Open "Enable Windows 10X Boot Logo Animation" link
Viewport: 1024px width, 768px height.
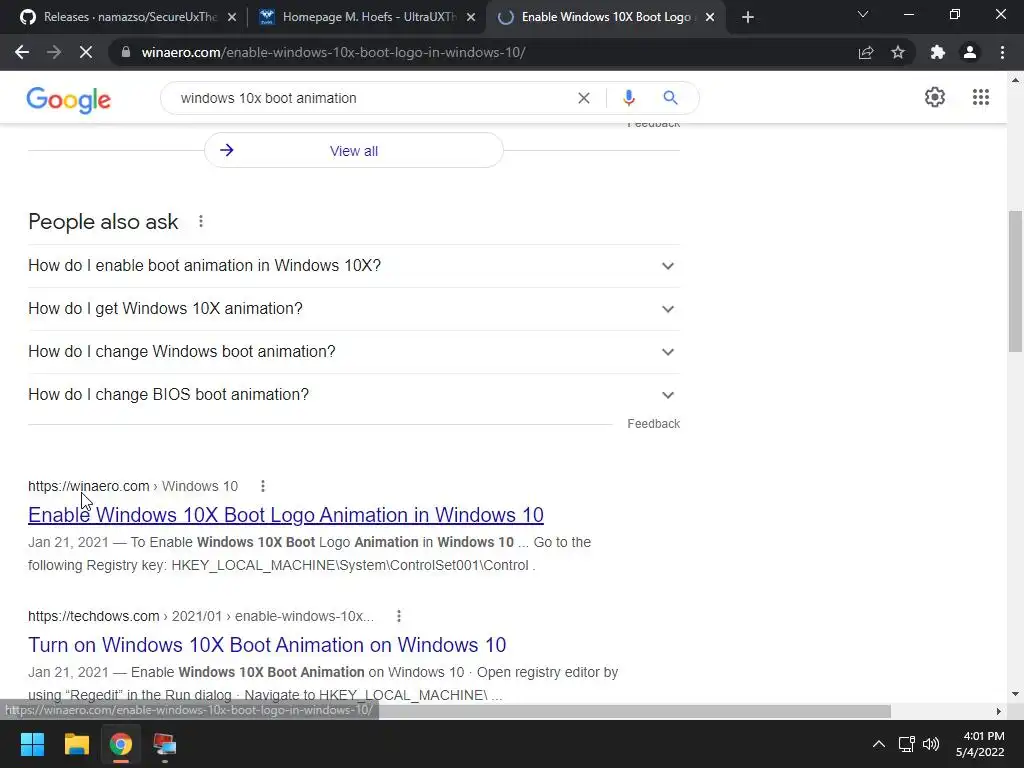pyautogui.click(x=285, y=515)
